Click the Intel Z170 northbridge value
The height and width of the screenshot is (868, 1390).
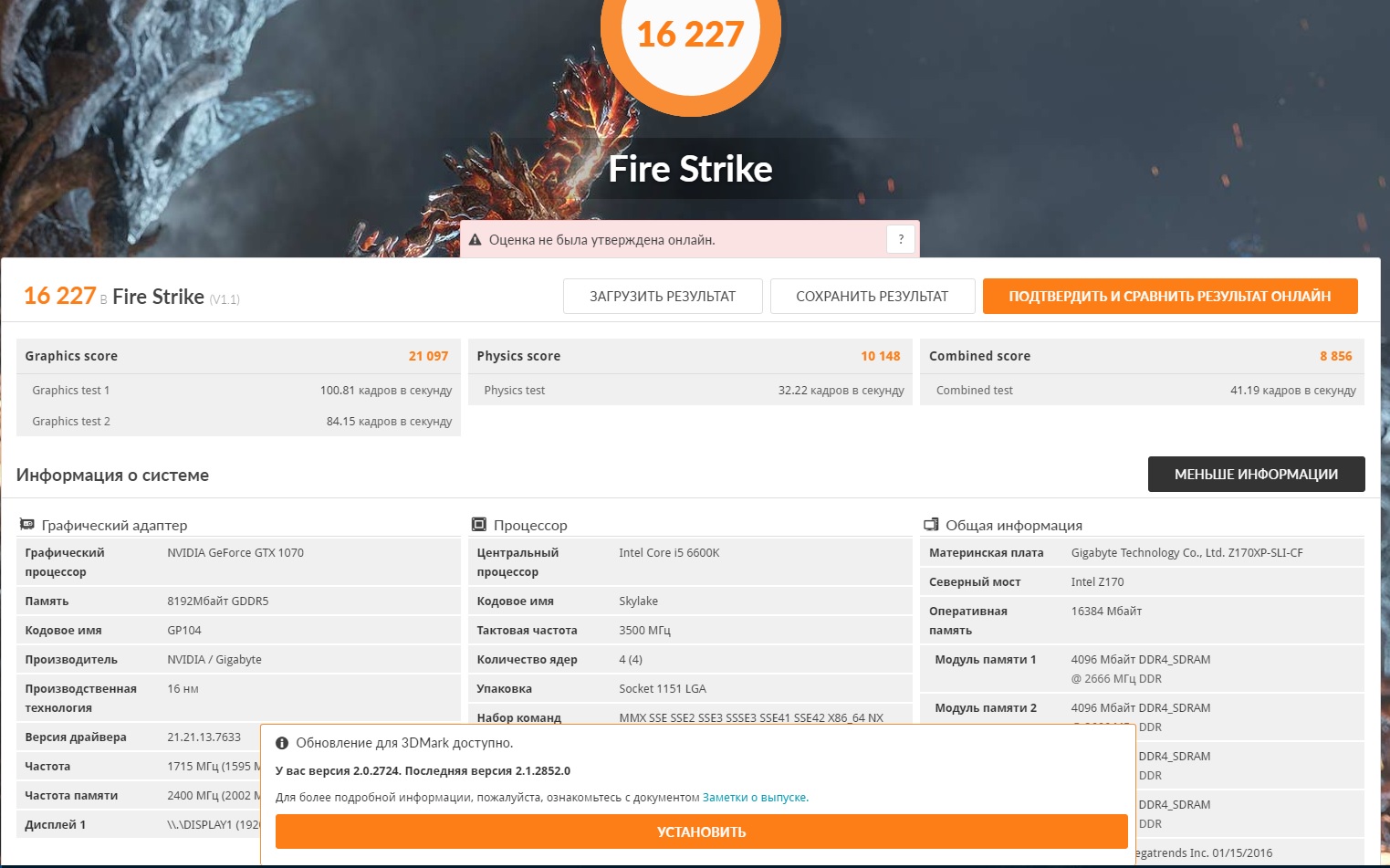1098,581
